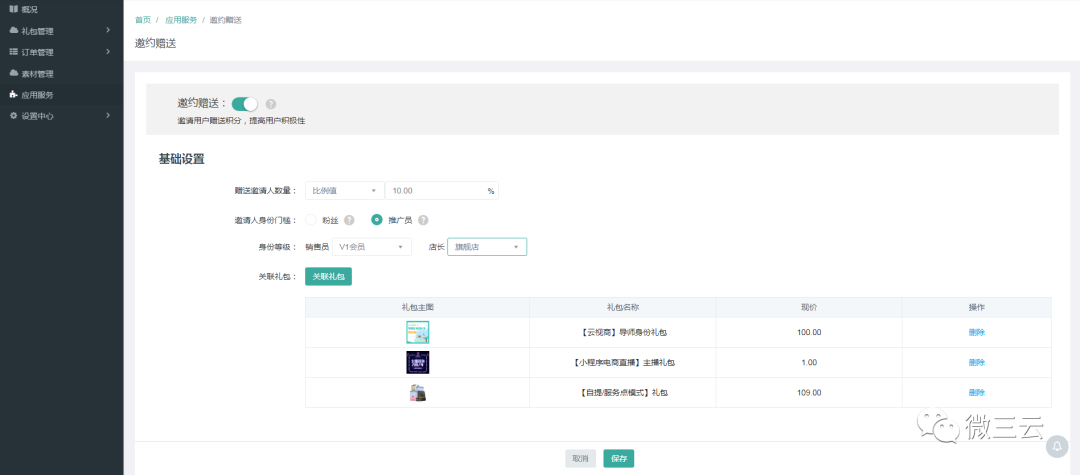Click the 素材管理 cloud icon
The height and width of the screenshot is (475, 1080).
point(13,73)
